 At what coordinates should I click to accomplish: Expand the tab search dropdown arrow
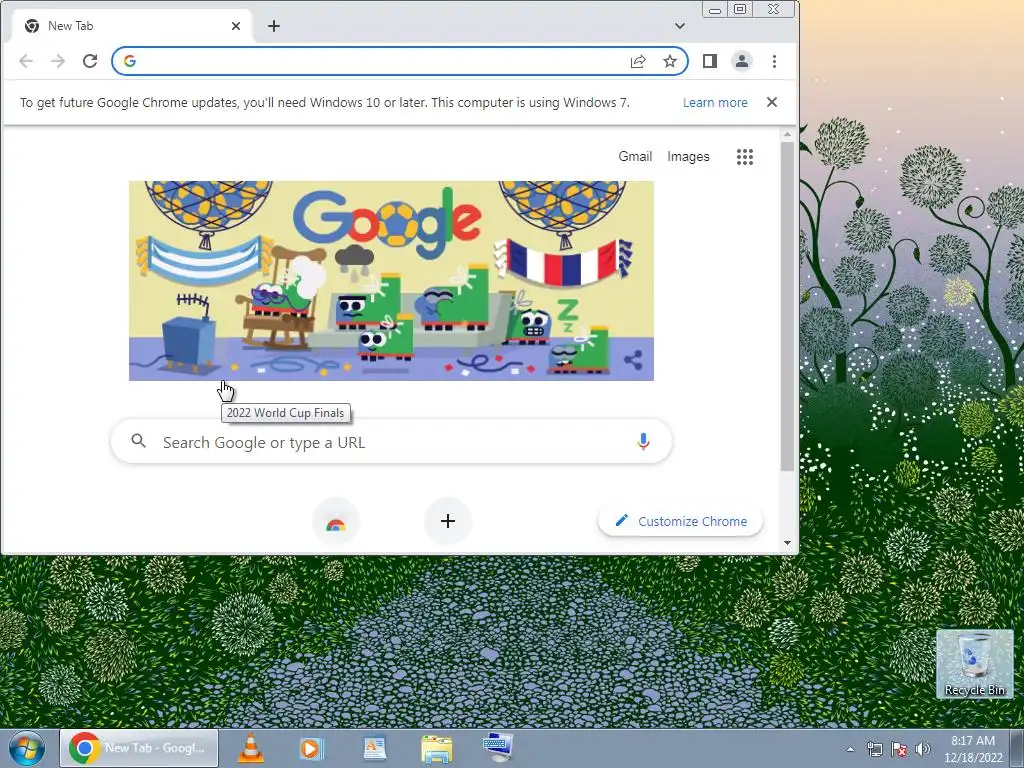pyautogui.click(x=680, y=26)
